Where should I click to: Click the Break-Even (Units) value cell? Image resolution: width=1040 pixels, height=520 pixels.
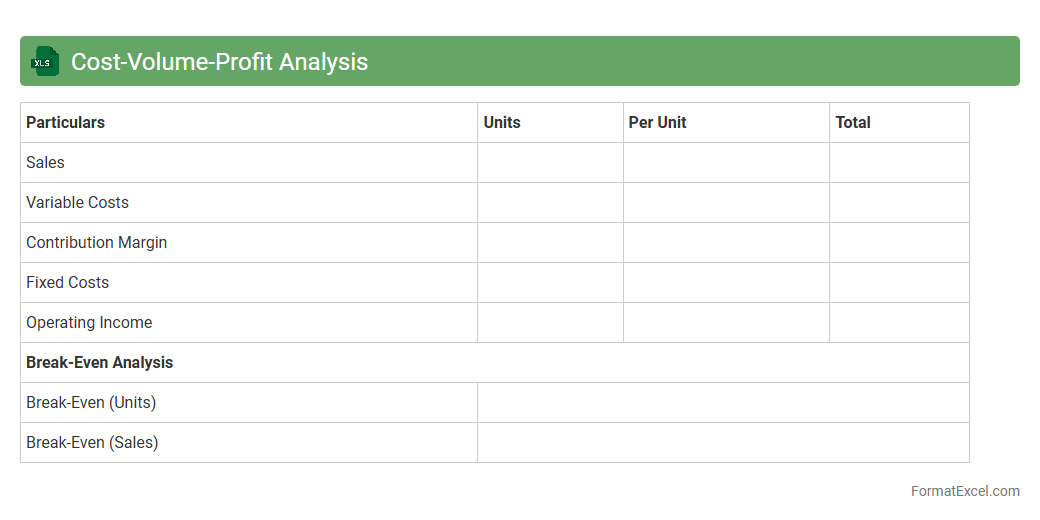click(723, 402)
